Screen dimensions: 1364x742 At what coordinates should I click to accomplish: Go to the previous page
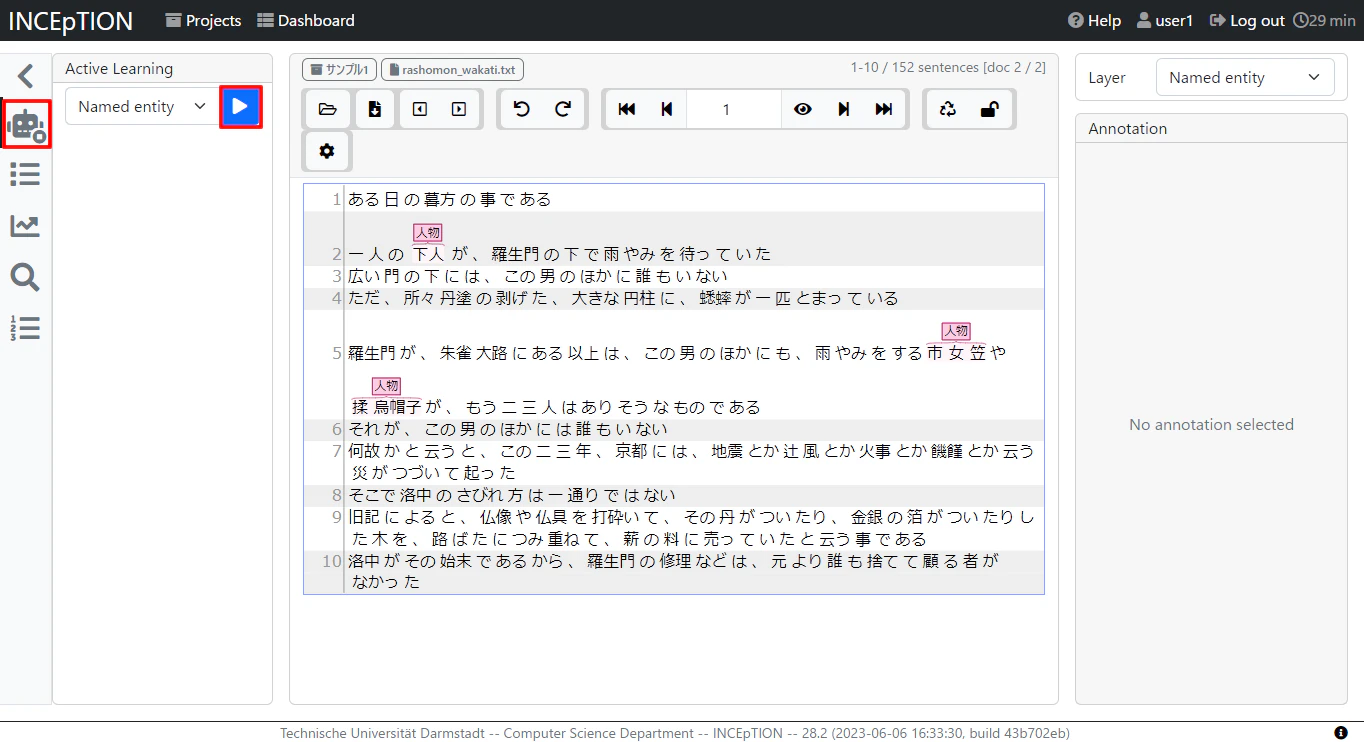tap(667, 110)
